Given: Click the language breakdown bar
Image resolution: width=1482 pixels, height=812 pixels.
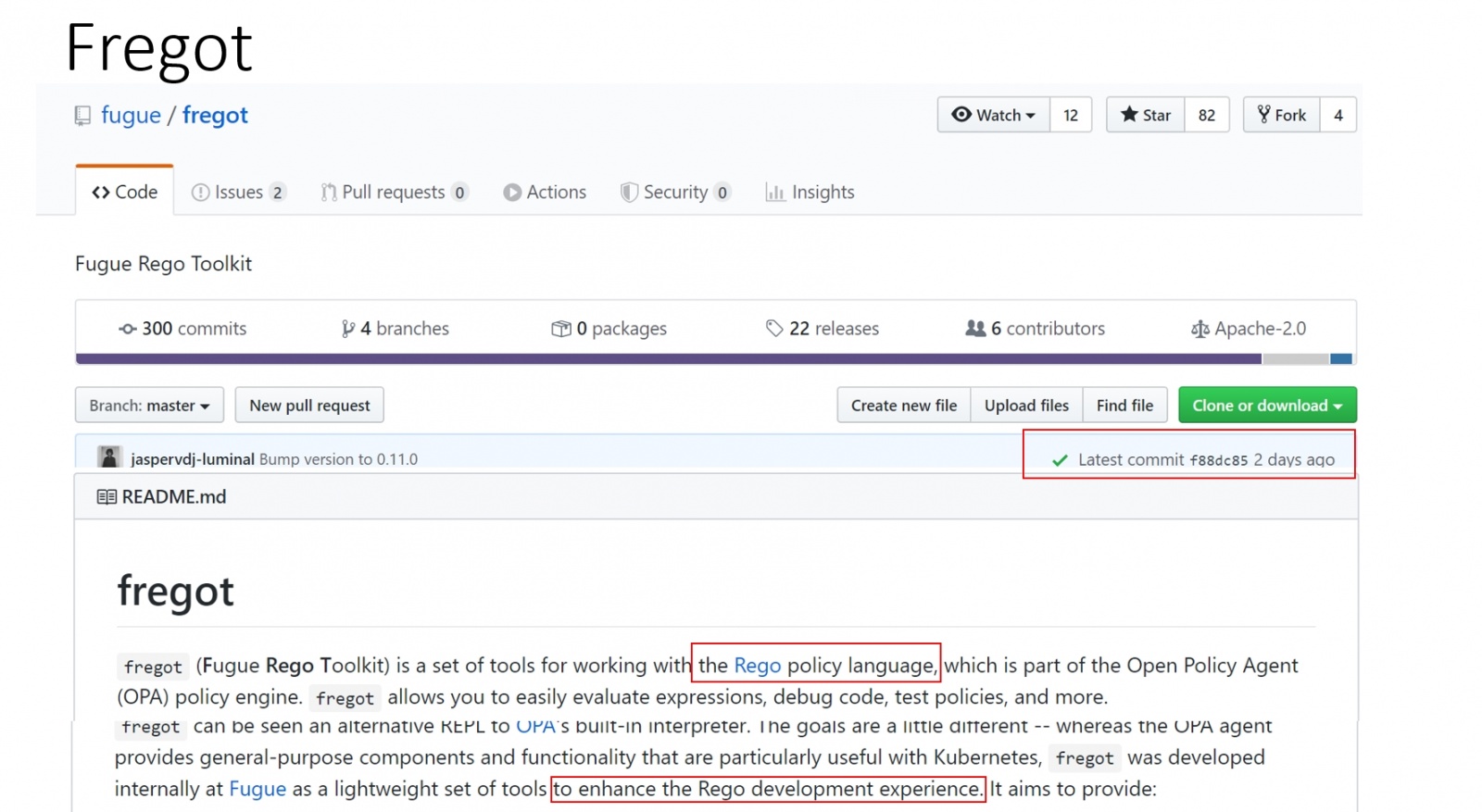Looking at the screenshot, I should (x=714, y=358).
